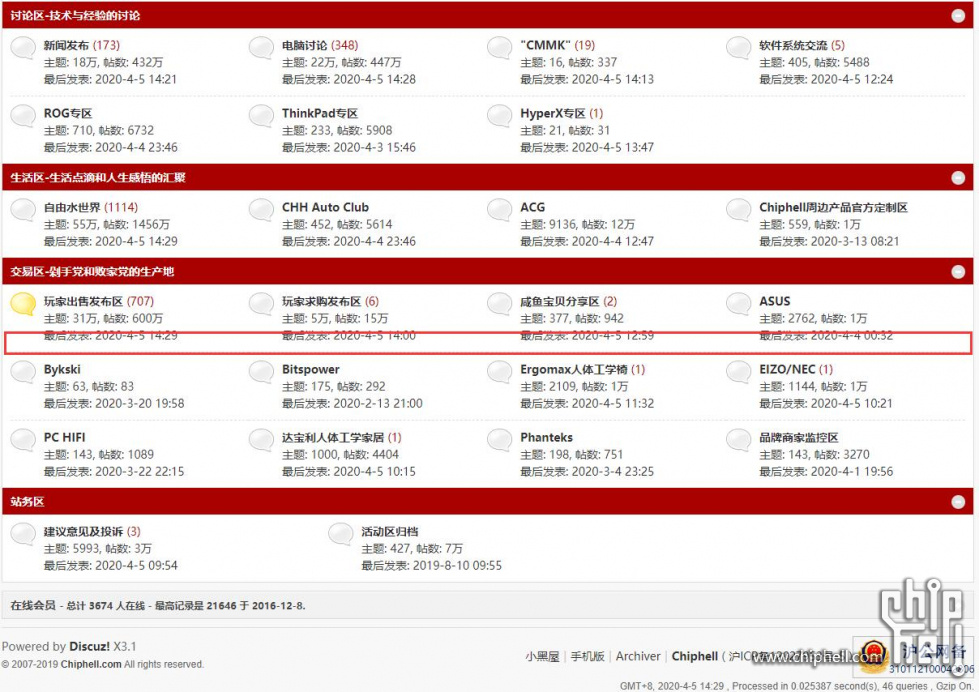Open the 电脑讨论 forum

point(305,46)
